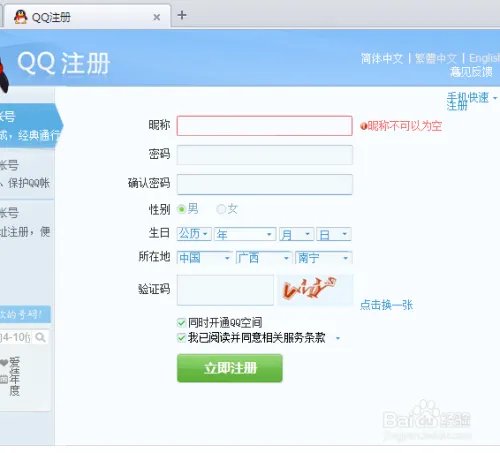Click the green 立即注册 button
The image size is (500, 453).
[x=230, y=368]
